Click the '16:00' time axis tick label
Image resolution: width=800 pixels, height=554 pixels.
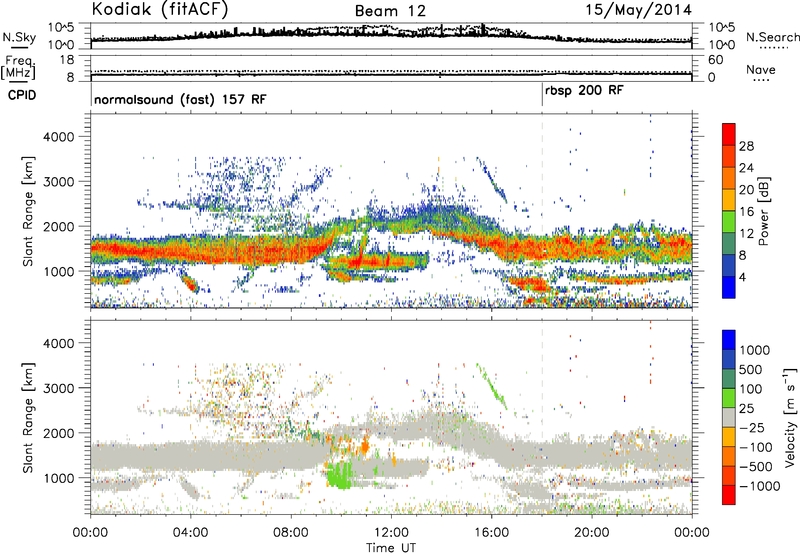pyautogui.click(x=491, y=533)
